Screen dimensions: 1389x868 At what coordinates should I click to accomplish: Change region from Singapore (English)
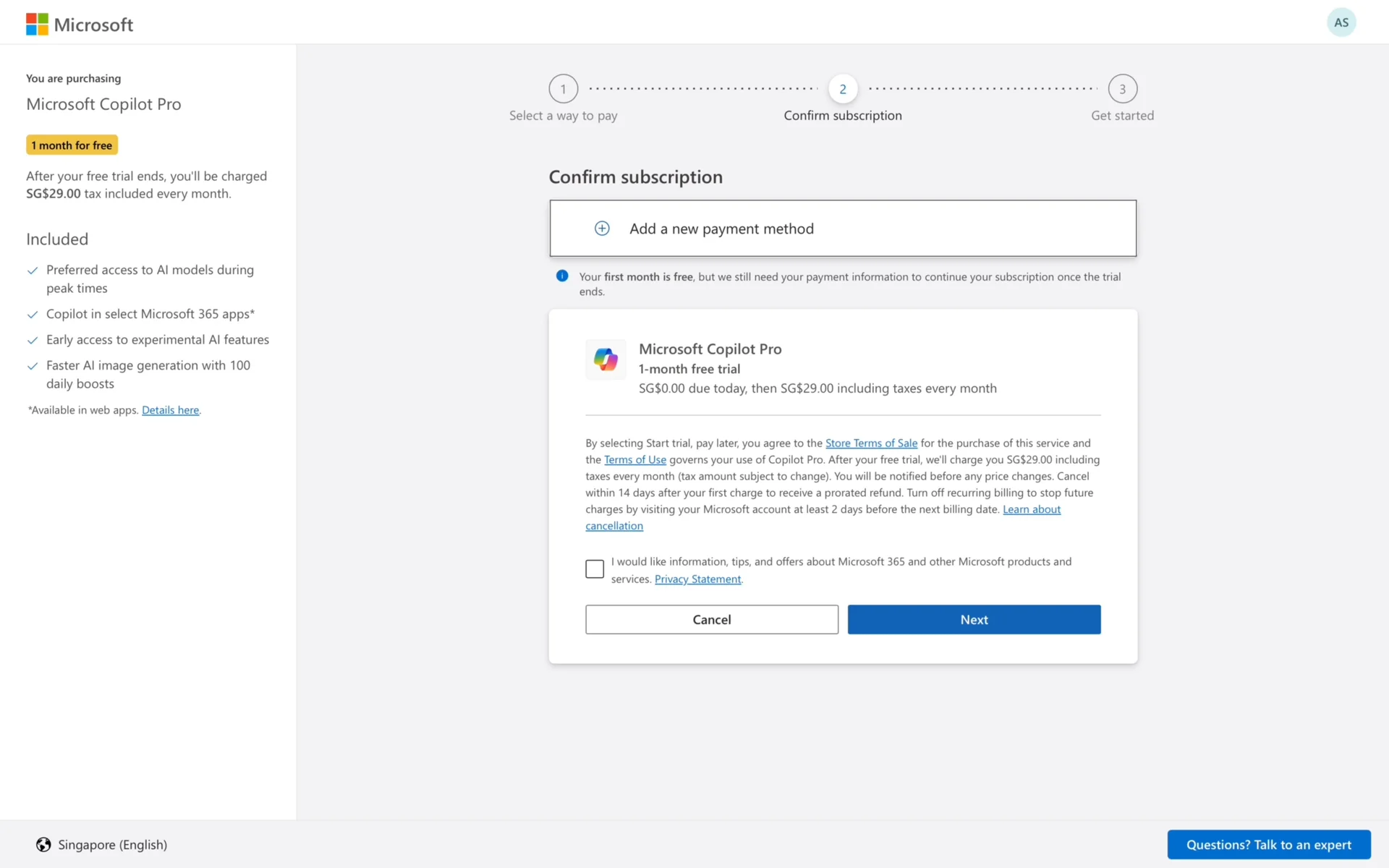point(112,845)
